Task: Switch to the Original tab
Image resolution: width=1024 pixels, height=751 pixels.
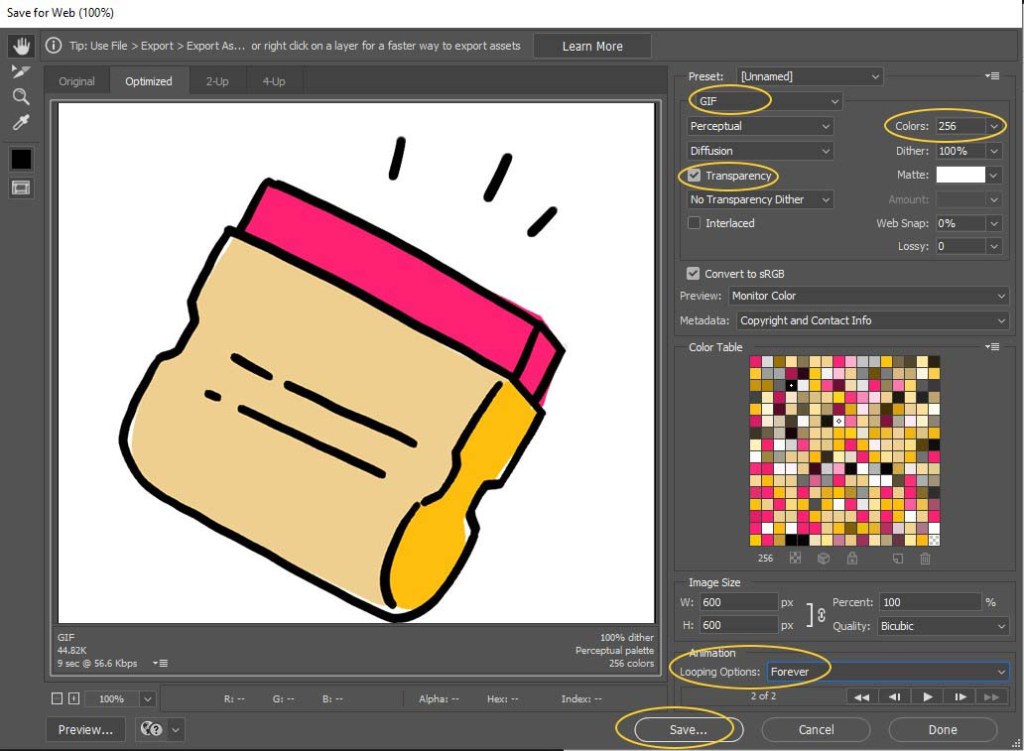Action: 77,81
